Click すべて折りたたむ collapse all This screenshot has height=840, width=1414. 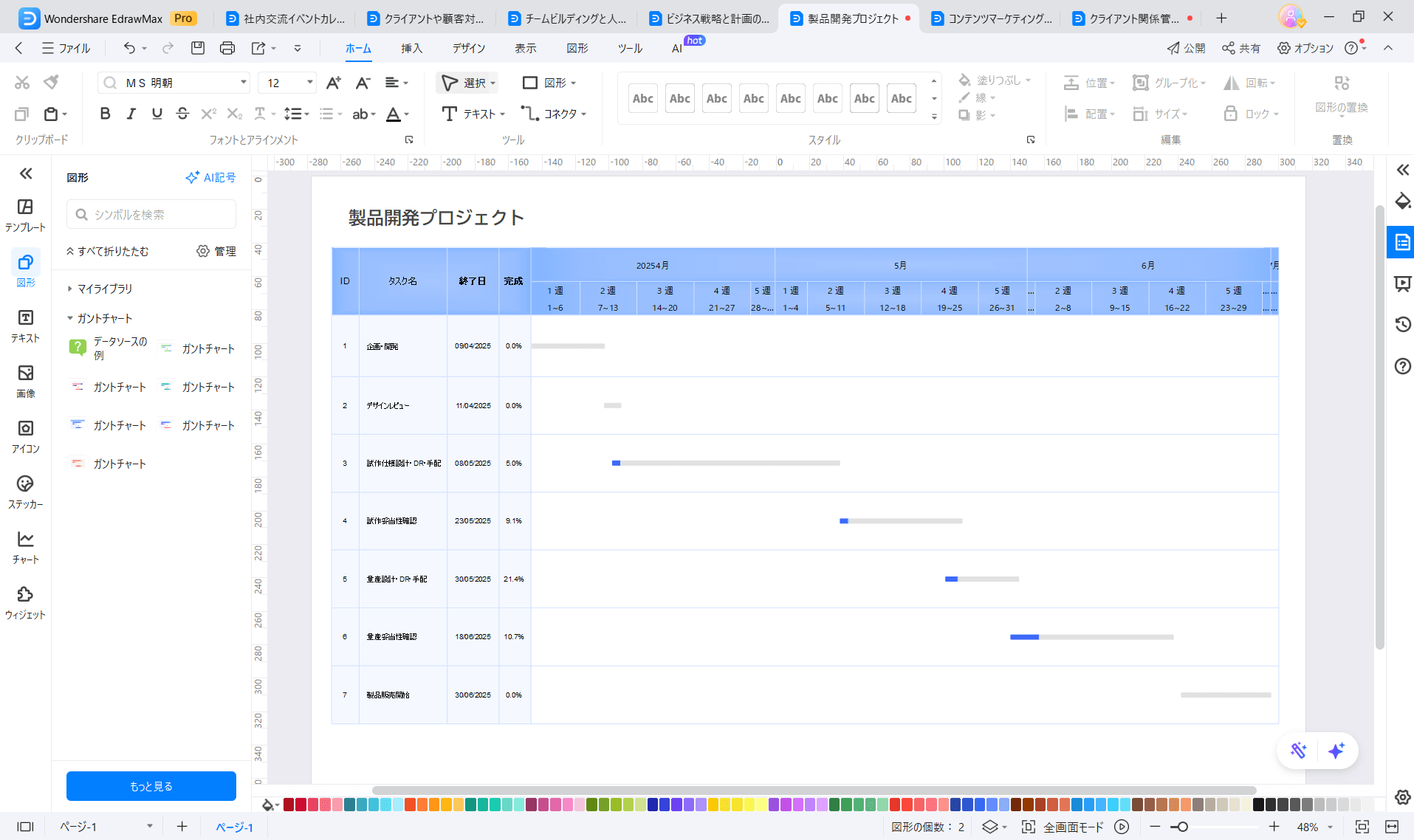pyautogui.click(x=107, y=251)
